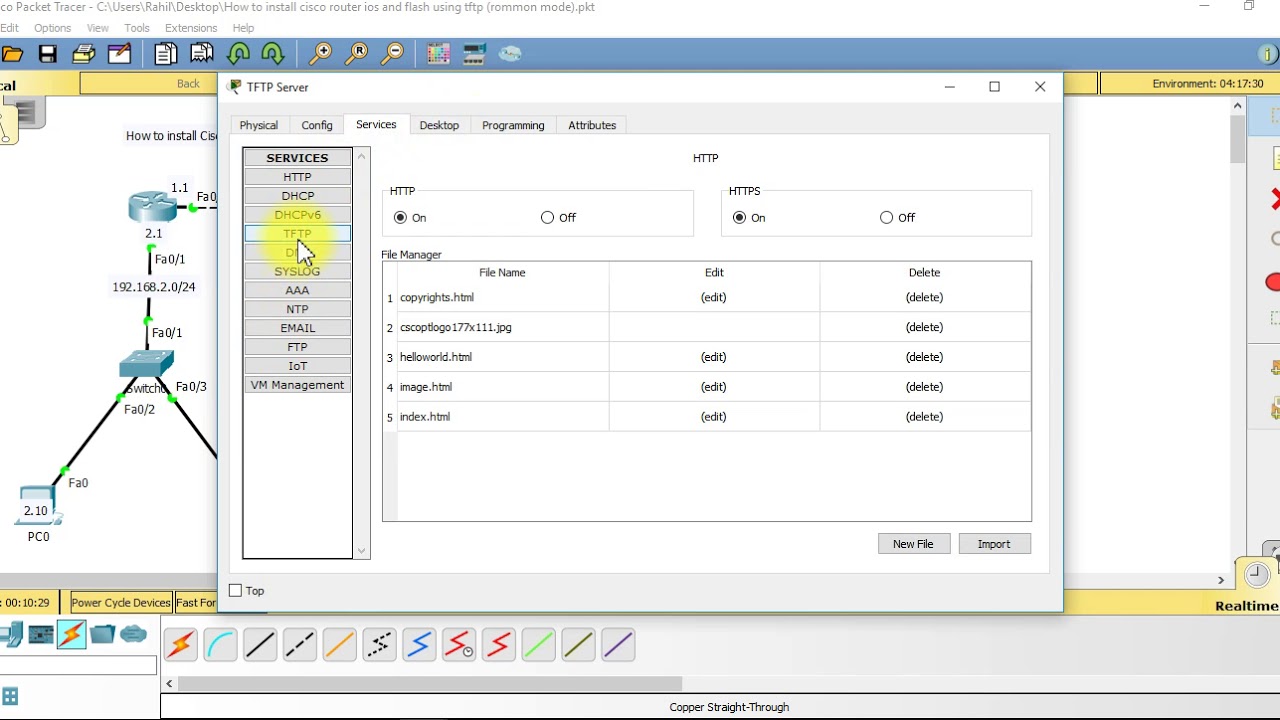Undo the last action with the green arrow

(238, 54)
